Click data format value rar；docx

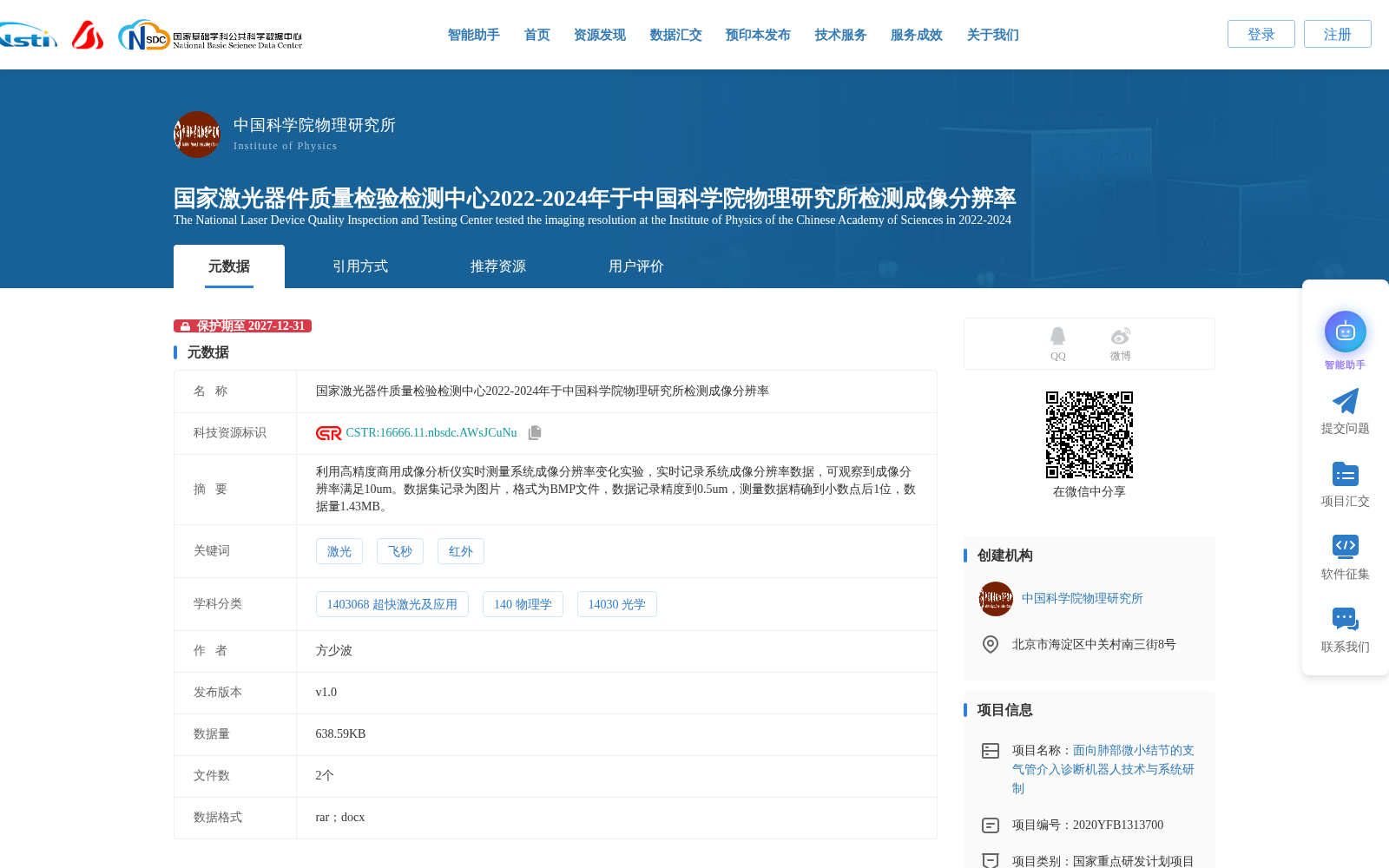coord(340,818)
